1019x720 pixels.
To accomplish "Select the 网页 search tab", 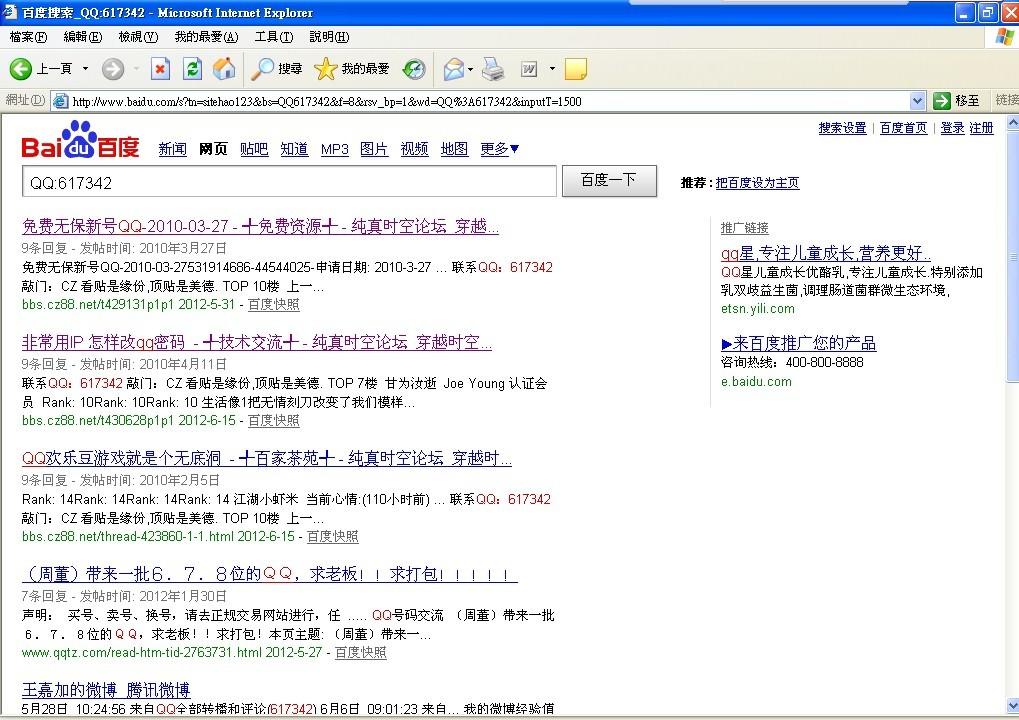I will point(213,149).
